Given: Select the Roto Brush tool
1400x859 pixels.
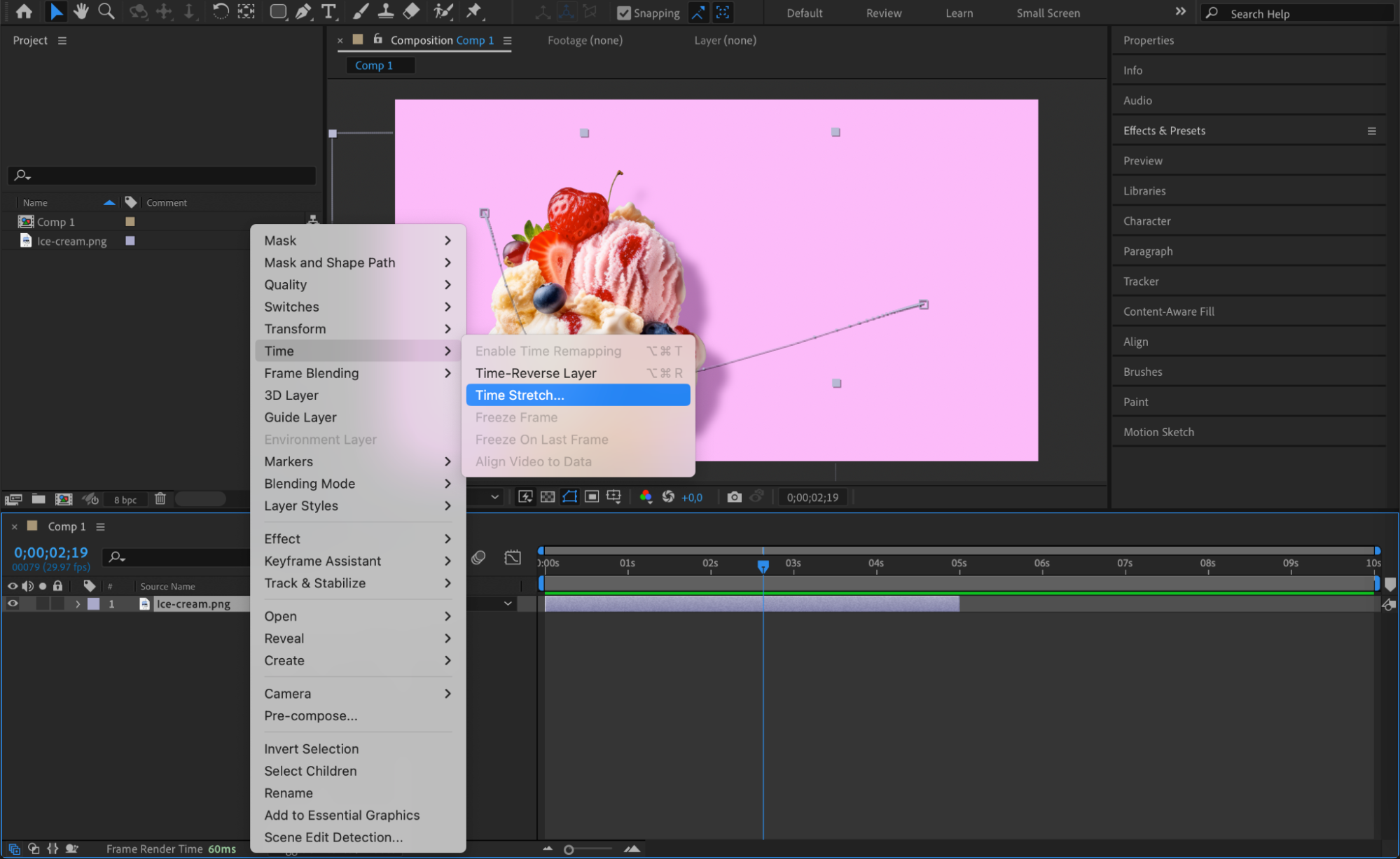Looking at the screenshot, I should tap(443, 11).
